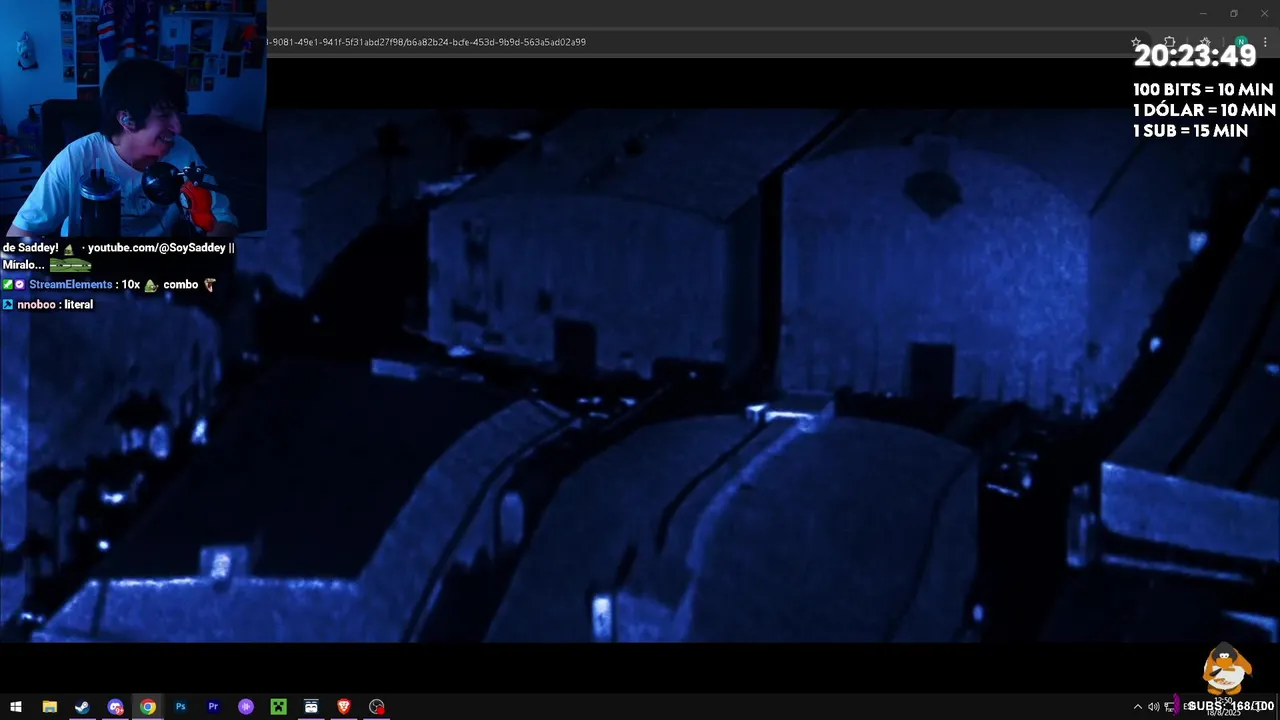
Task: Click the 20:23:49 countdown timer
Action: coord(1194,56)
